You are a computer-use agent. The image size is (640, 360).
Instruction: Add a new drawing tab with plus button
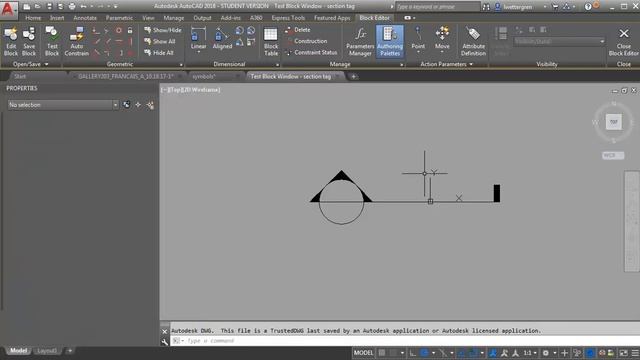pos(353,76)
